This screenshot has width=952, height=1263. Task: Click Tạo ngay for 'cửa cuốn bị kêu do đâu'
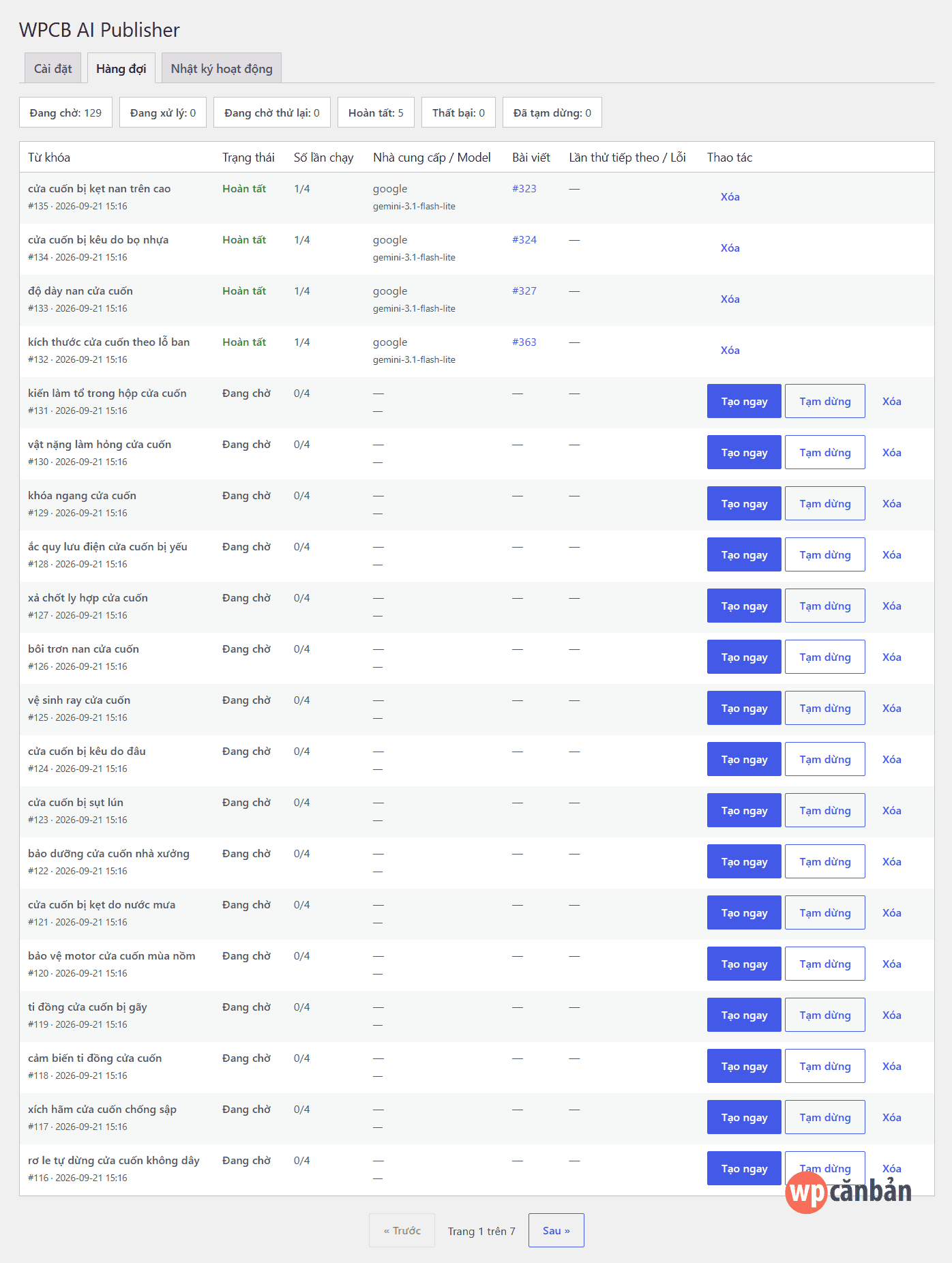tap(744, 759)
